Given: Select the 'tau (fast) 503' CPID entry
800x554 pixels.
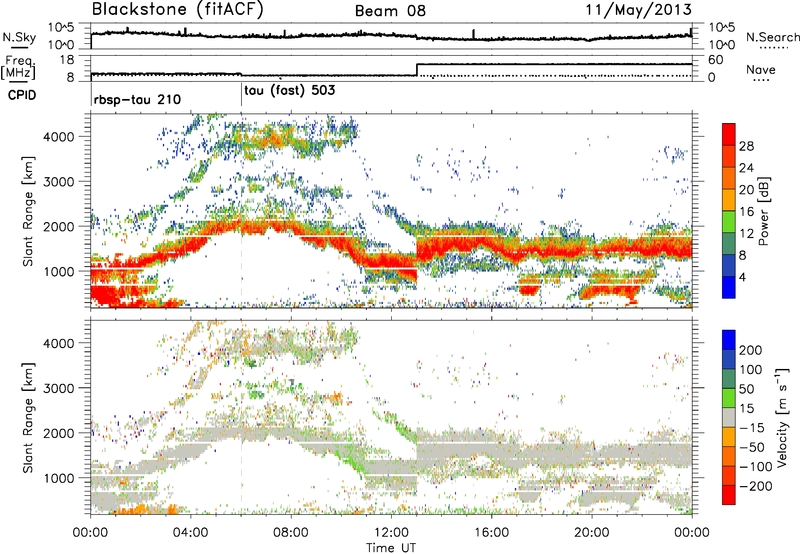Looking at the screenshot, I should point(289,90).
